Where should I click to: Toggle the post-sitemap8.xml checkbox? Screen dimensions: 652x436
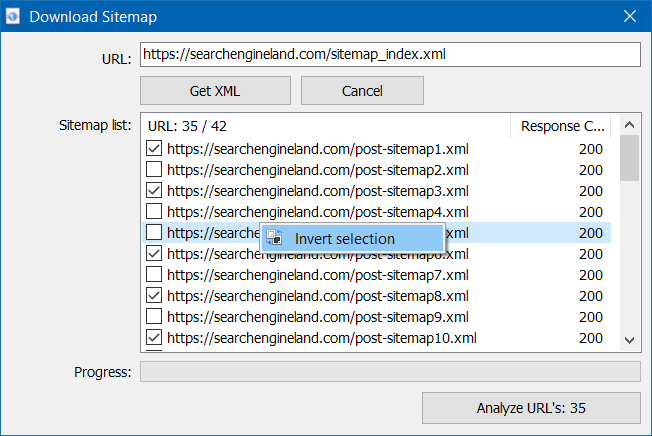(x=154, y=295)
